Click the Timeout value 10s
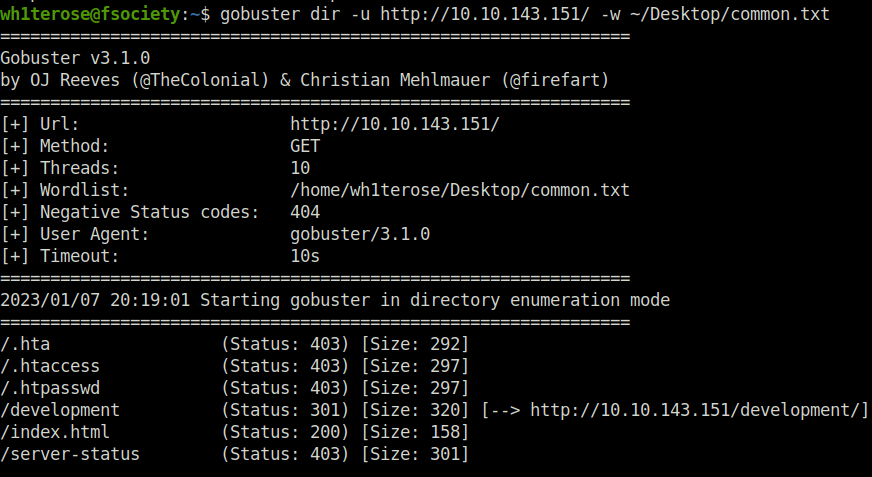The height and width of the screenshot is (477, 872). click(x=305, y=256)
